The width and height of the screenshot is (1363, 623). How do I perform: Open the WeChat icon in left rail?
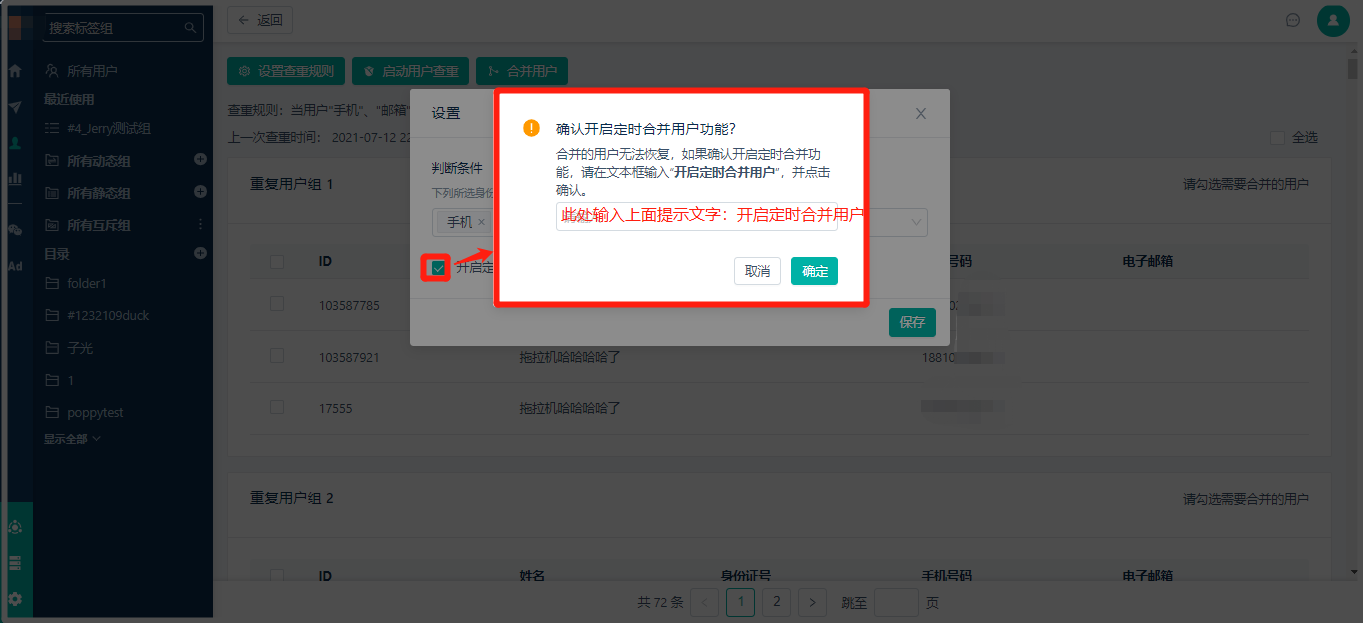click(x=15, y=230)
